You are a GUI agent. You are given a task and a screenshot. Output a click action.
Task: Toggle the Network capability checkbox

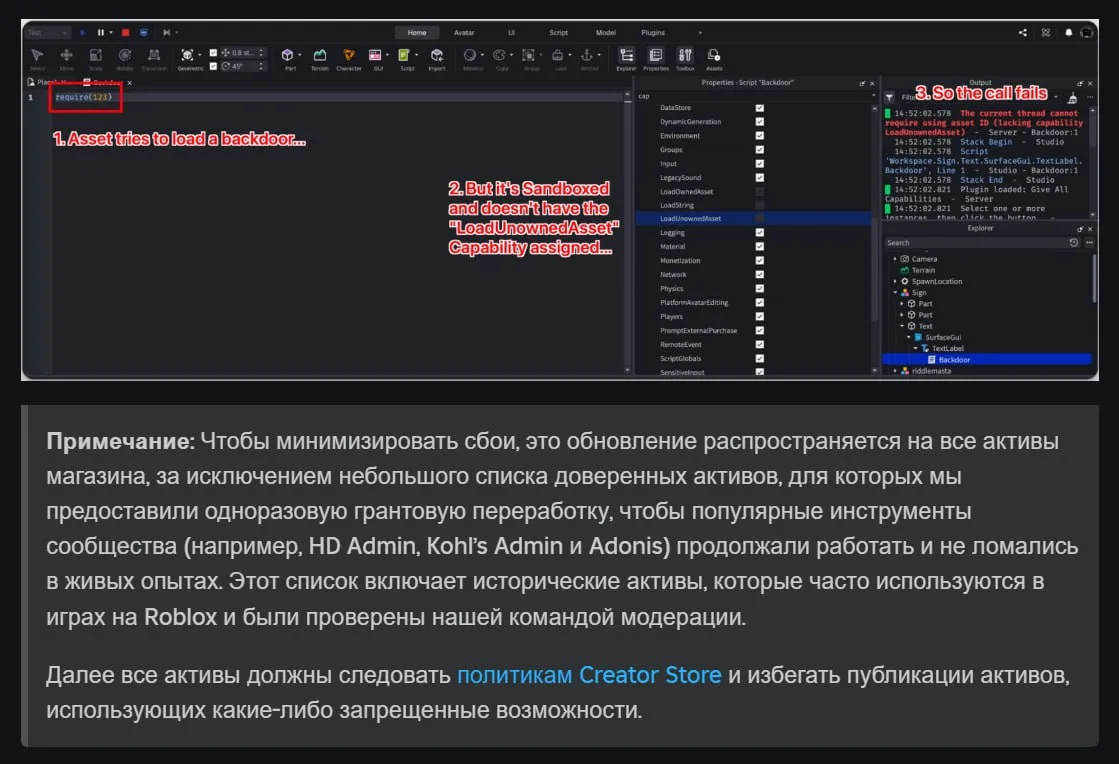click(x=759, y=275)
